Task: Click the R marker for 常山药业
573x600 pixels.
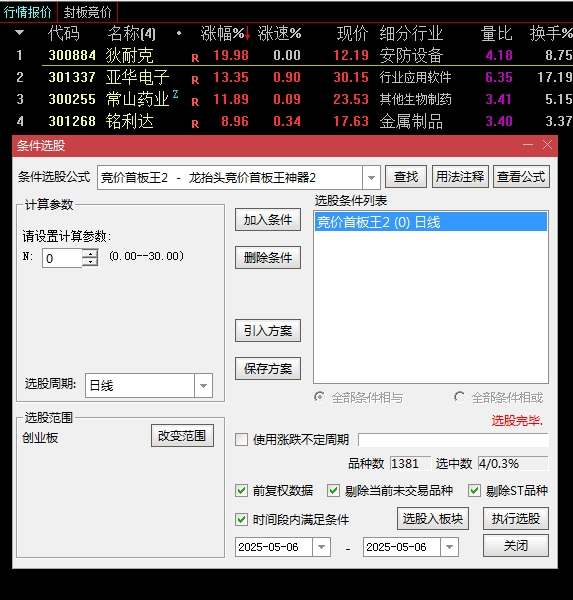Action: [195, 102]
